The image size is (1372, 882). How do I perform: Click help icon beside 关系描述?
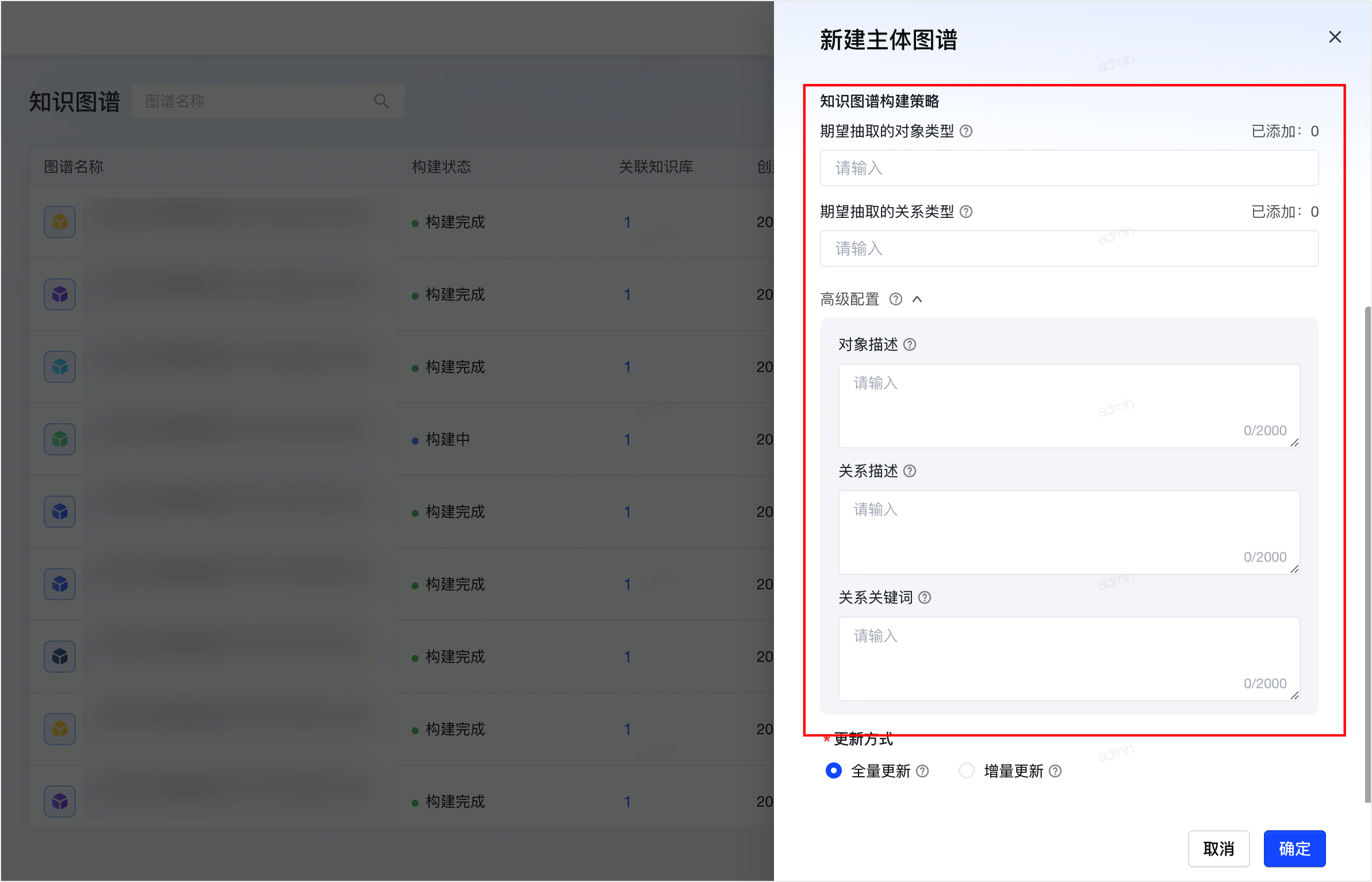click(910, 471)
